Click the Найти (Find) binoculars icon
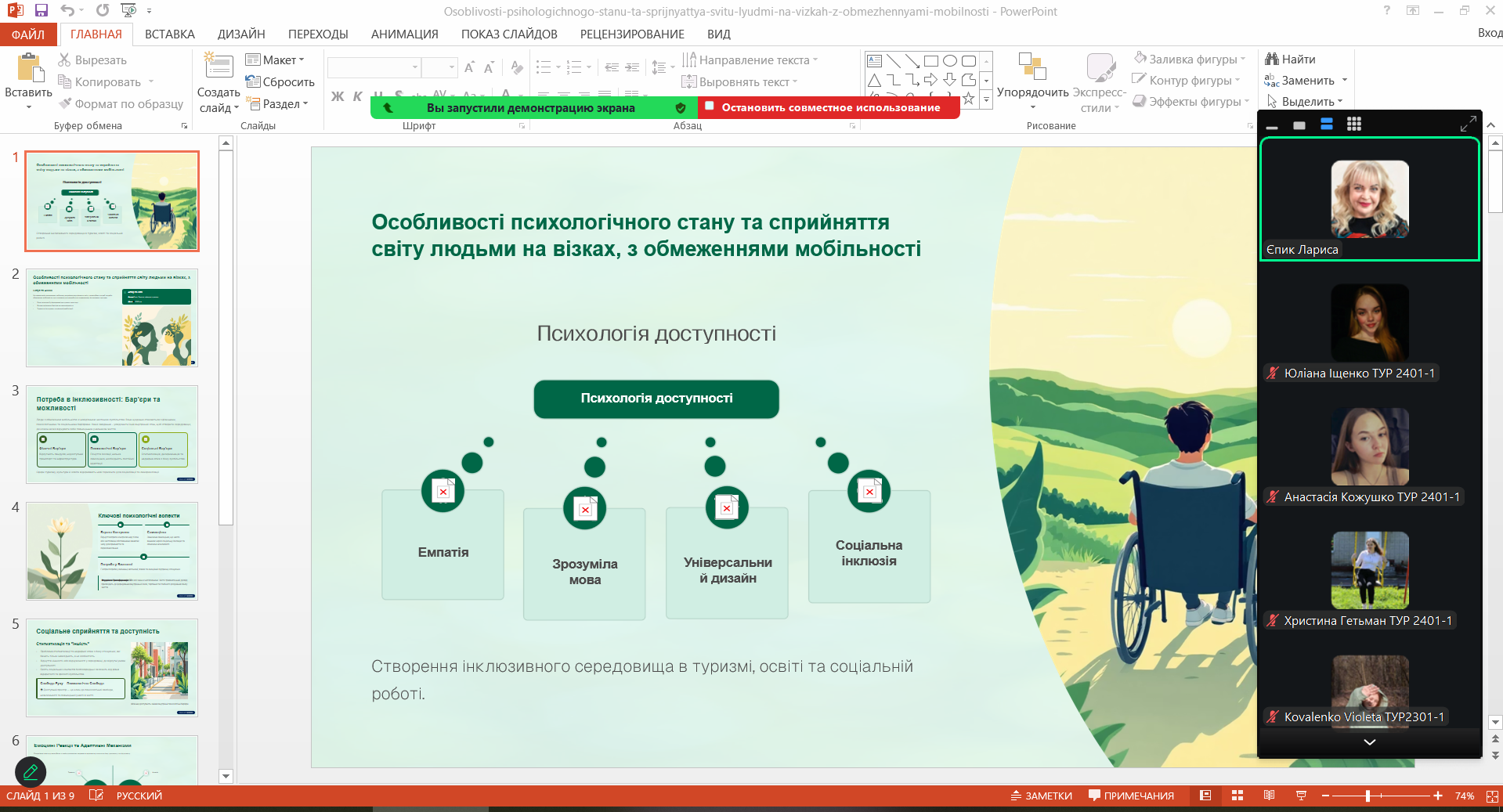The image size is (1503, 812). coord(1272,60)
